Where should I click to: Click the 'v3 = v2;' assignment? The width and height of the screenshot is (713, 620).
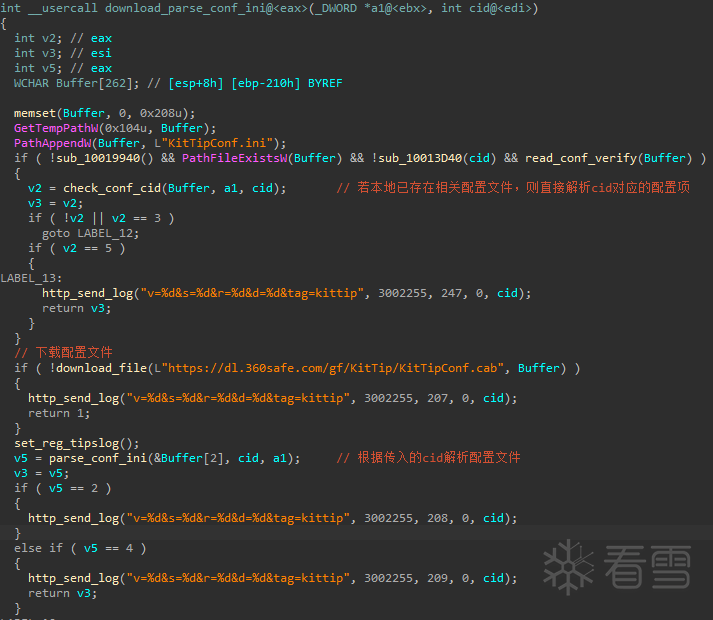pyautogui.click(x=56, y=203)
